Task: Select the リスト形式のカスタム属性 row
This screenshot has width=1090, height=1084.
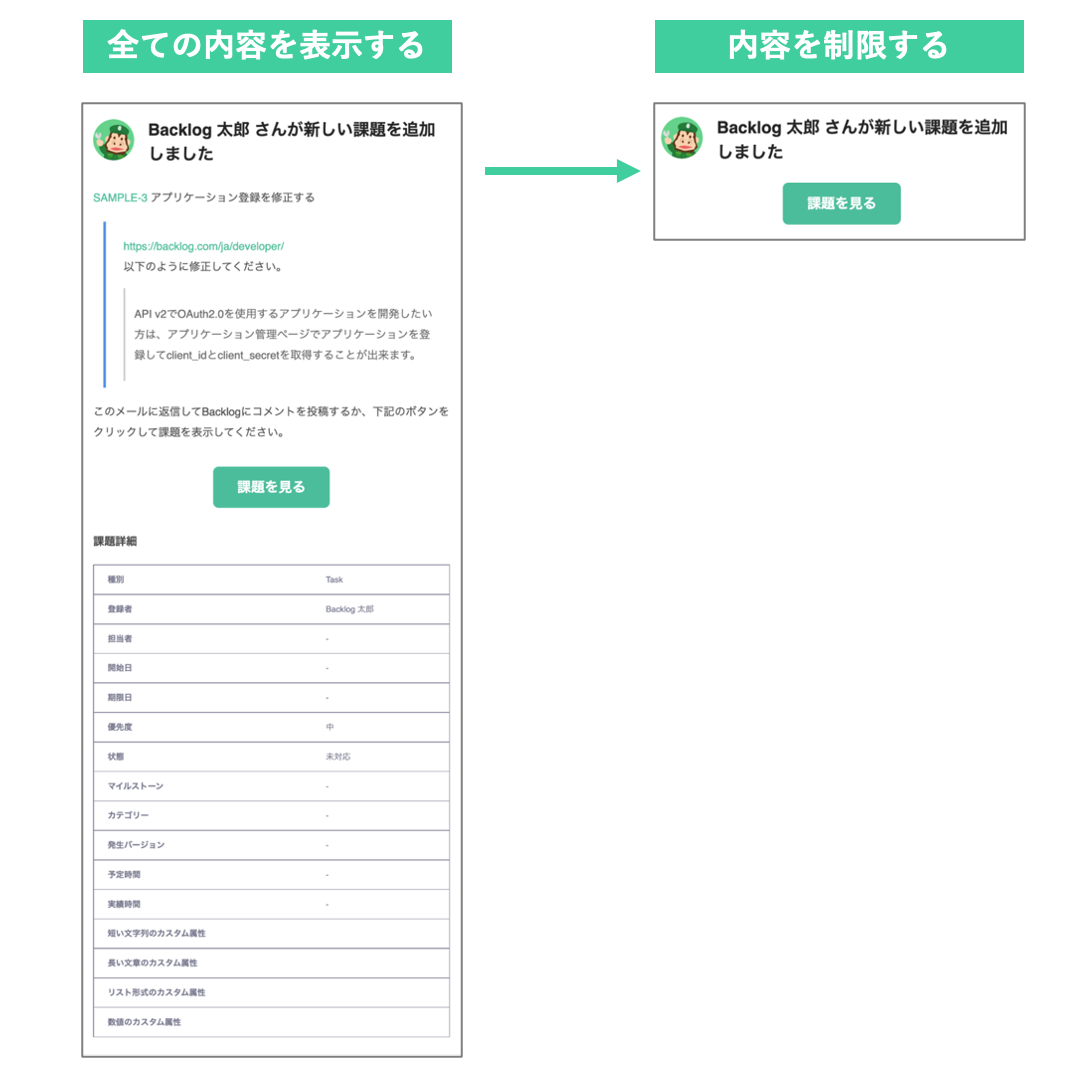Action: [x=271, y=992]
